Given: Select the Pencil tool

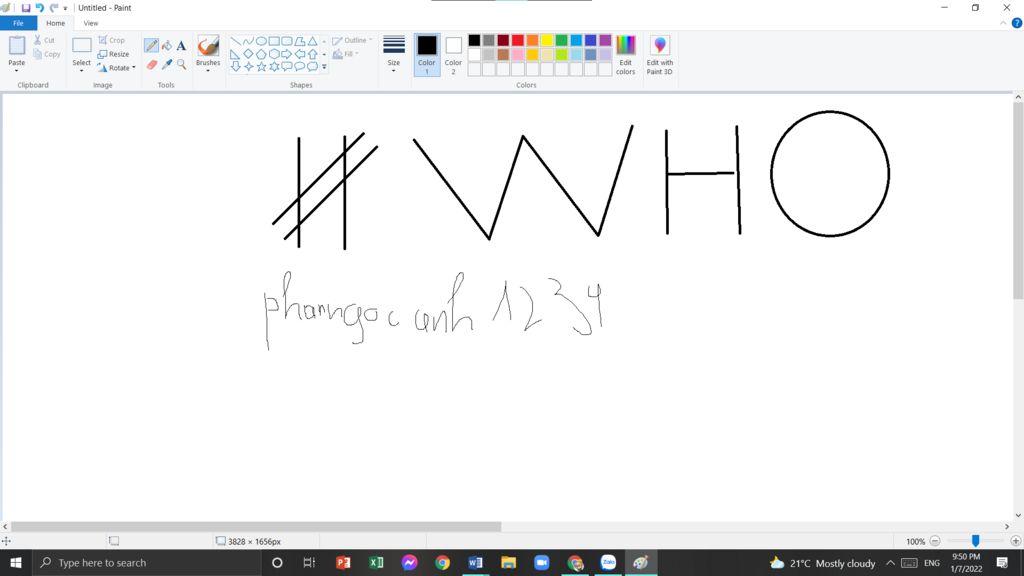Looking at the screenshot, I should [x=152, y=45].
